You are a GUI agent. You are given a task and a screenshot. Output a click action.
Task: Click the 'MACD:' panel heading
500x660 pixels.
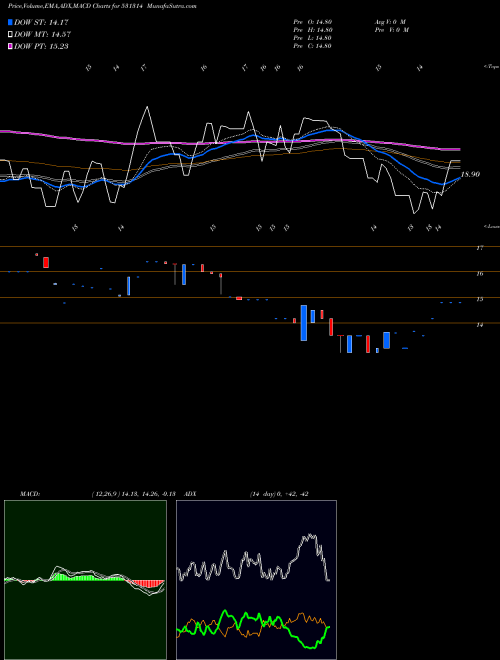click(30, 494)
